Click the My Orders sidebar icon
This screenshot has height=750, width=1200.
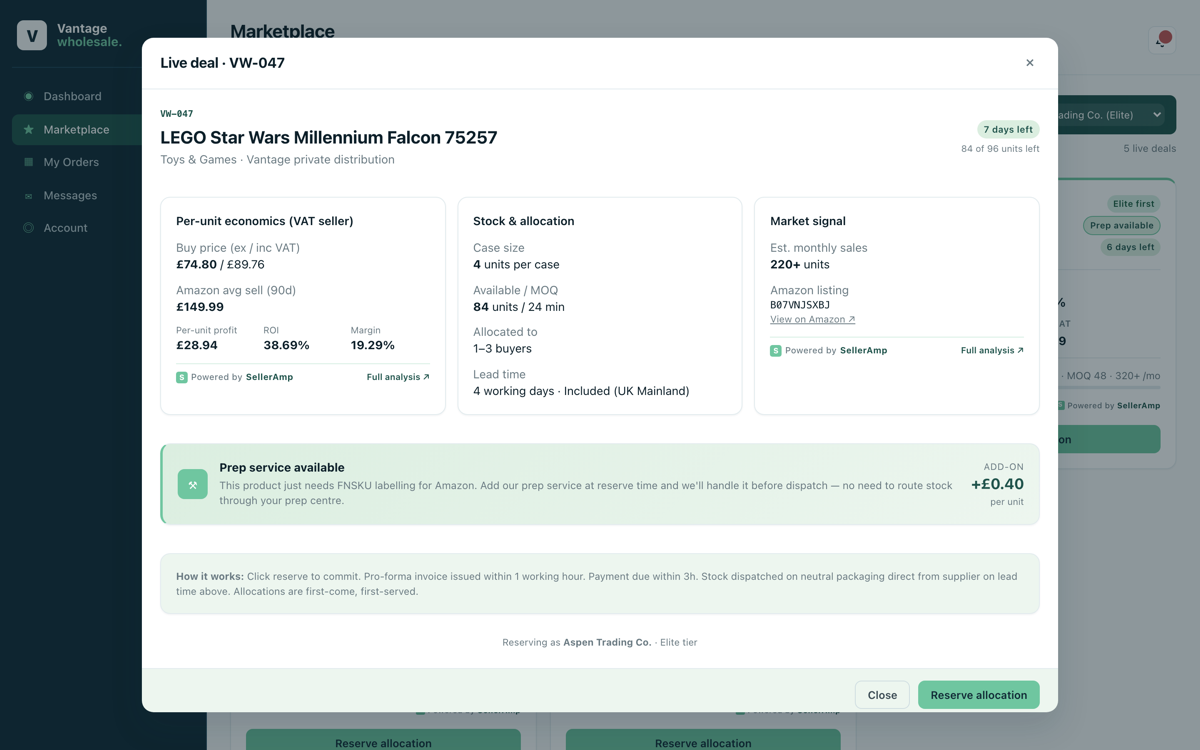(x=28, y=162)
